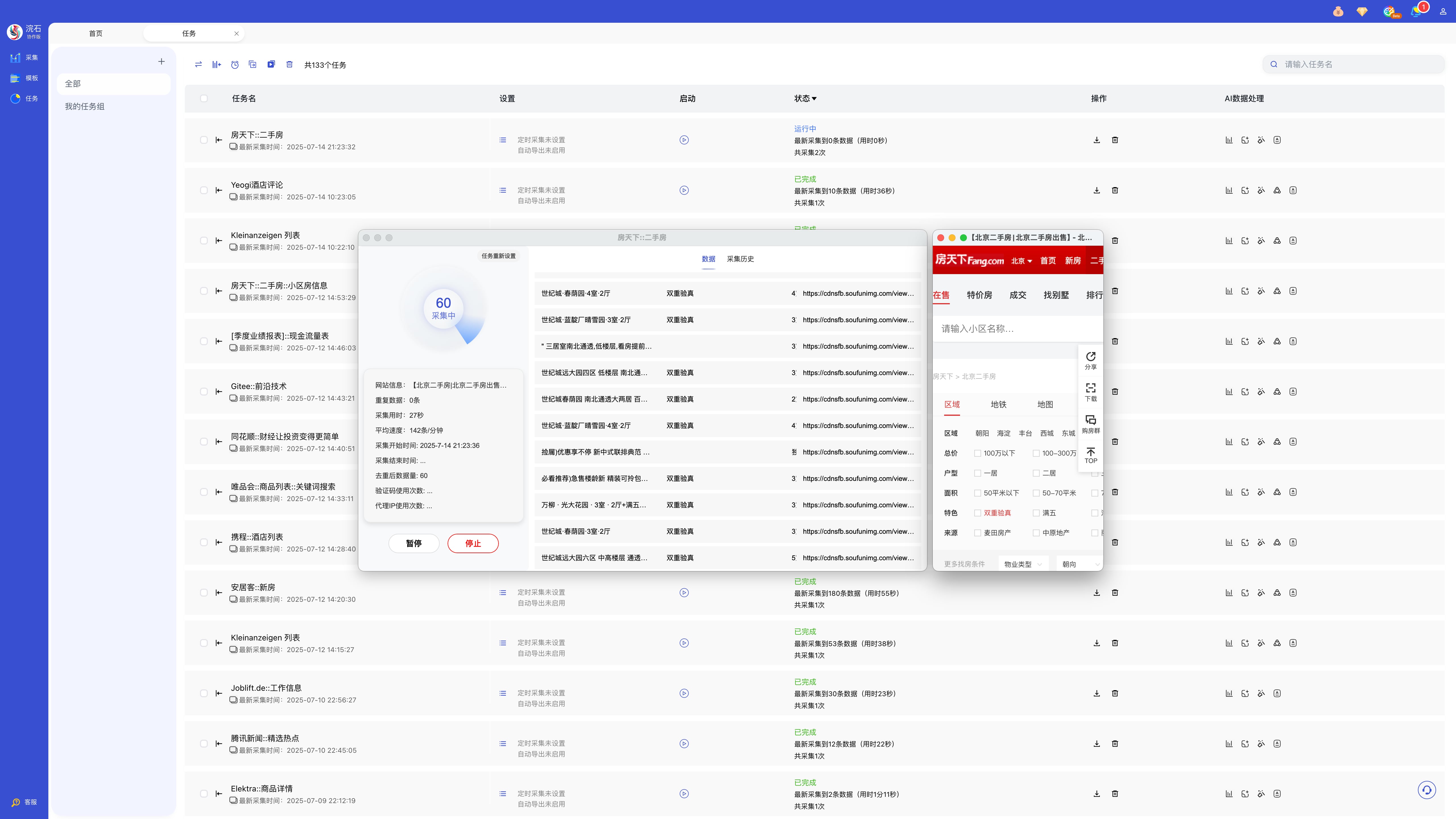
Task: Open AI chart analysis for 腾讯新闻::精选热点
Action: click(1229, 744)
